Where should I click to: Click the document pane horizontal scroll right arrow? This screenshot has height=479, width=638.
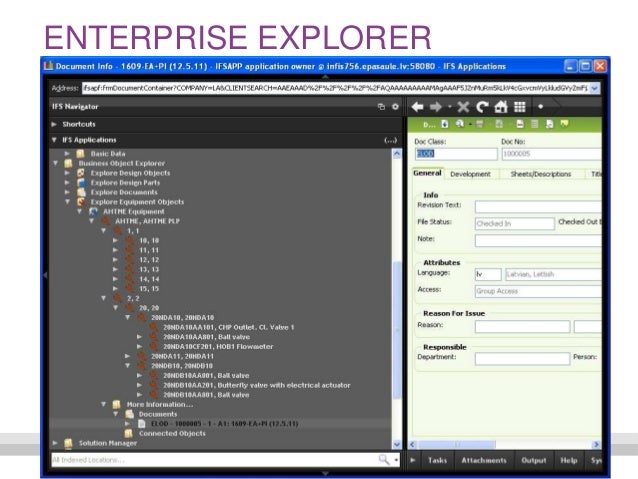(596, 444)
